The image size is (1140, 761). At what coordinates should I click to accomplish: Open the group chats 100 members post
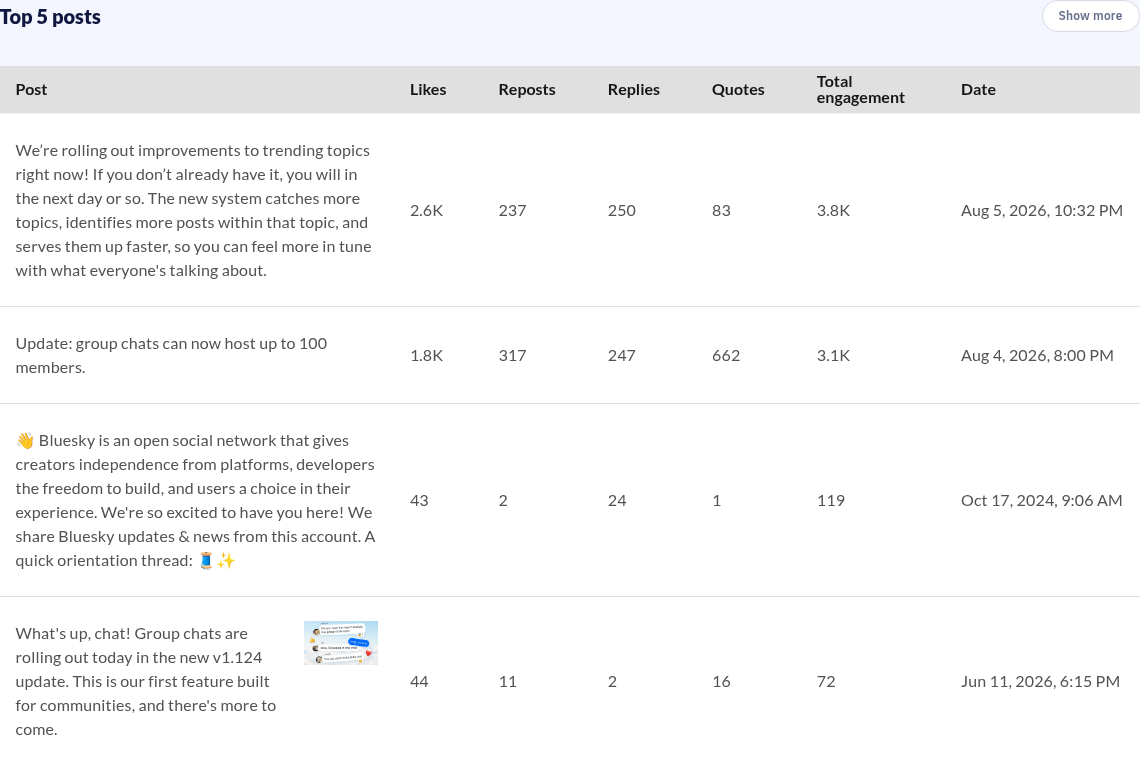[172, 355]
